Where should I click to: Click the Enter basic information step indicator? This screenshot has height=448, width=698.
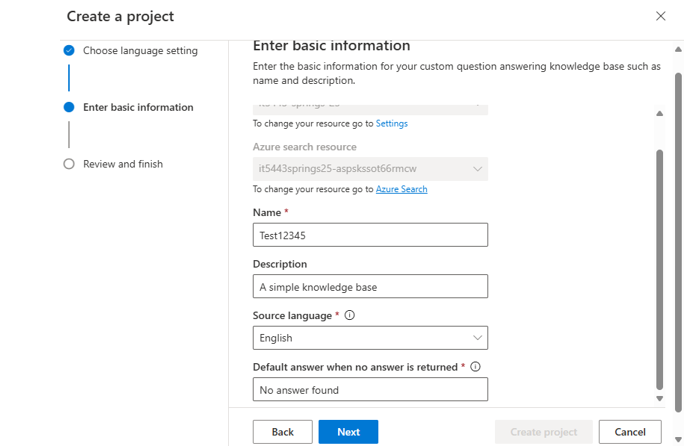[x=69, y=107]
